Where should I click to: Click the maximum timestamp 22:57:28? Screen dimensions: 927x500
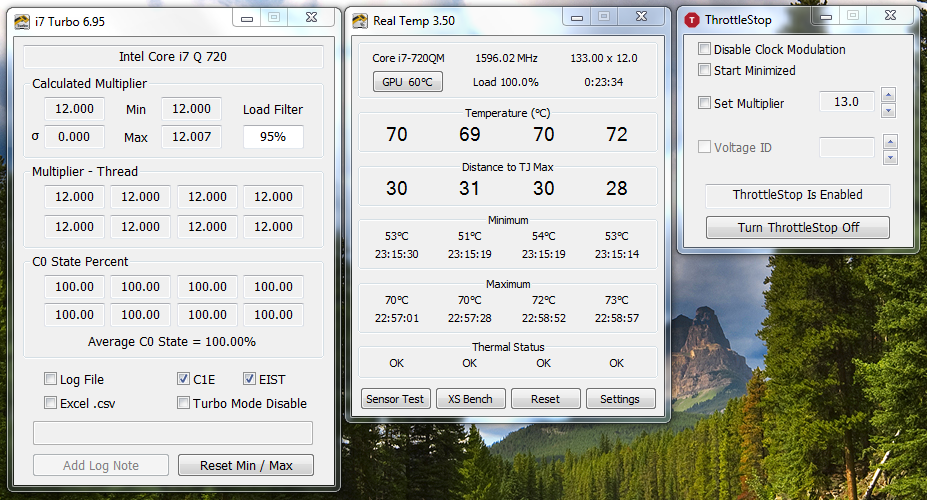click(469, 318)
